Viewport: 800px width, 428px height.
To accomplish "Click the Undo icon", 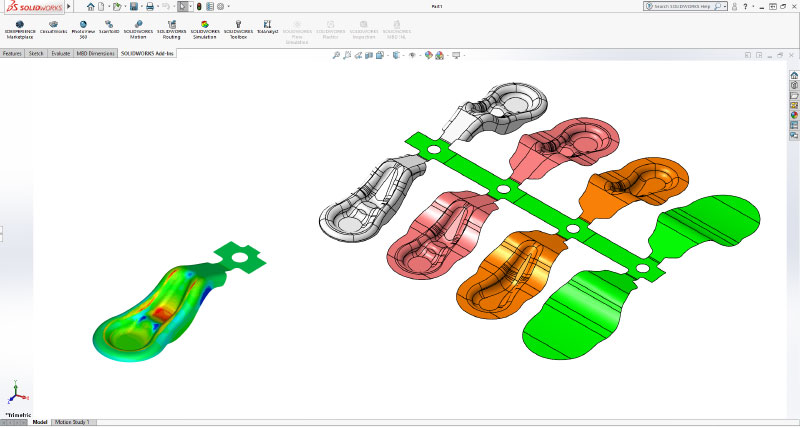I will [165, 7].
